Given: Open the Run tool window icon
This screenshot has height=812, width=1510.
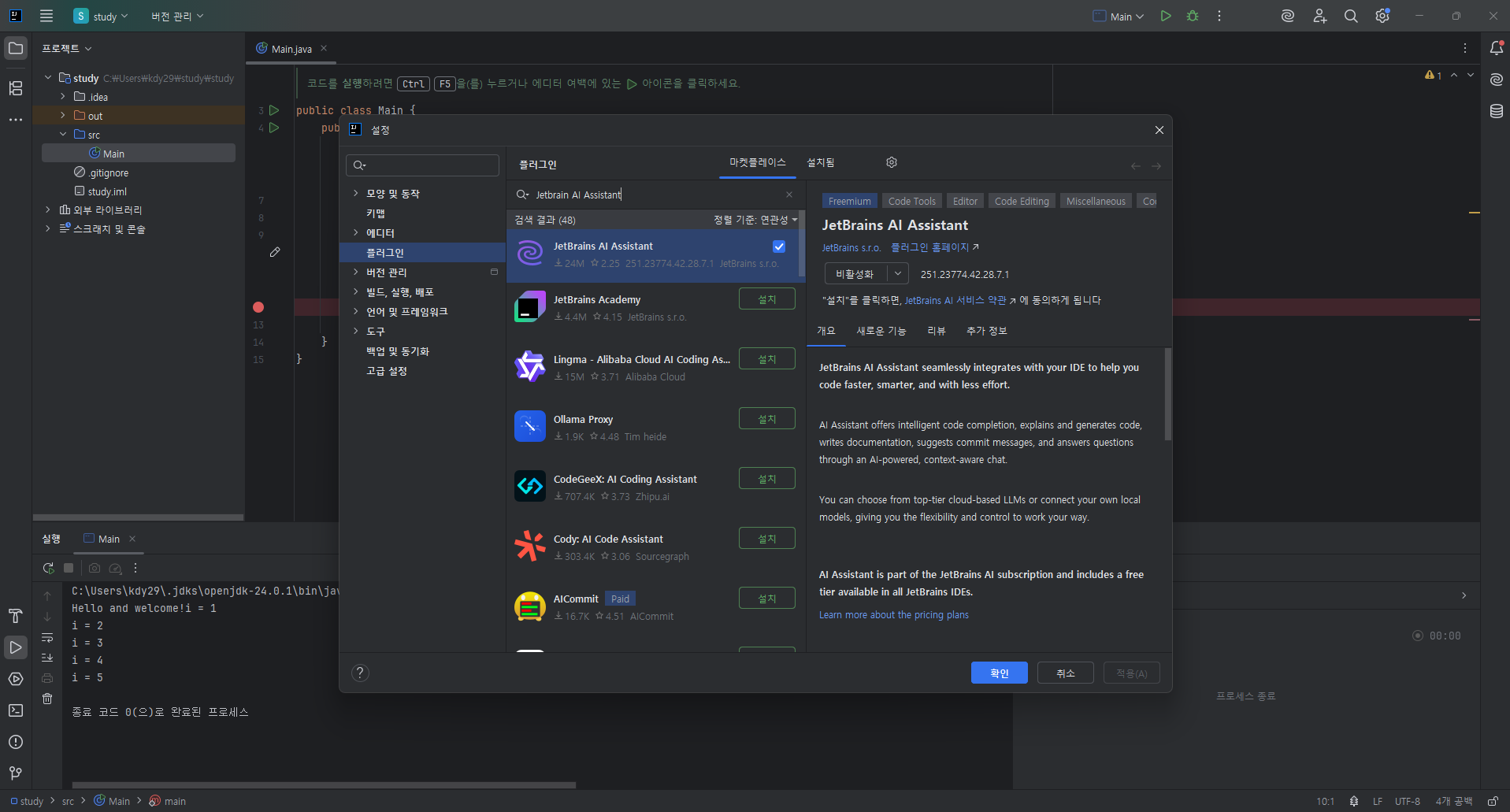Looking at the screenshot, I should click(x=16, y=647).
